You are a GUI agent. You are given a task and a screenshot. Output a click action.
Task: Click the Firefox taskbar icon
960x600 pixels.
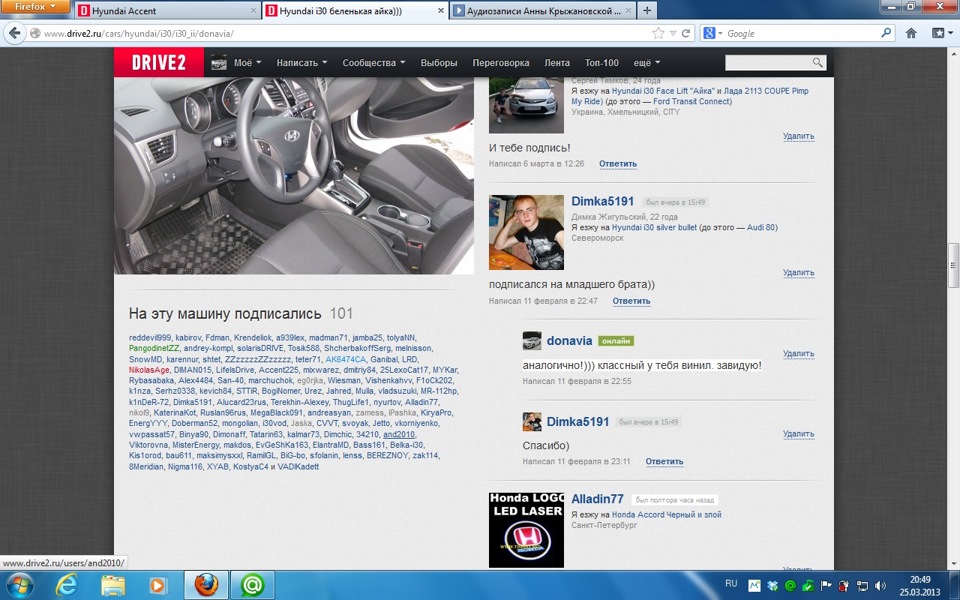pyautogui.click(x=206, y=585)
